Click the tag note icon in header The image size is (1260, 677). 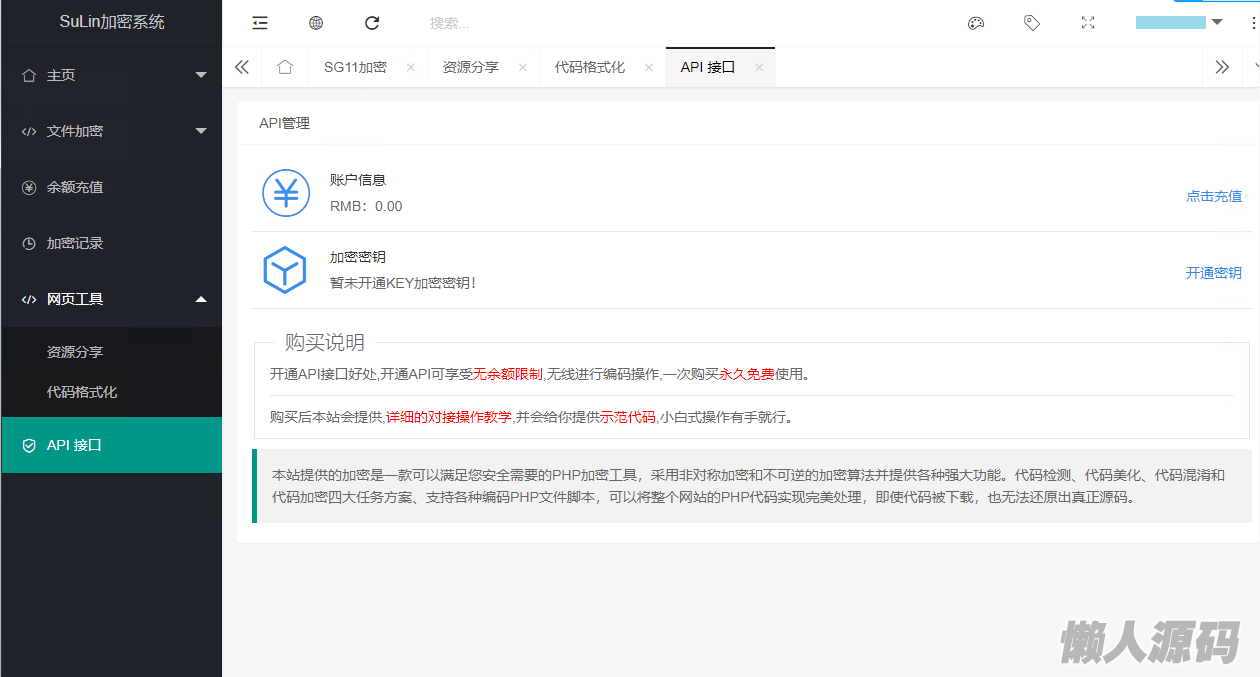coord(1032,23)
